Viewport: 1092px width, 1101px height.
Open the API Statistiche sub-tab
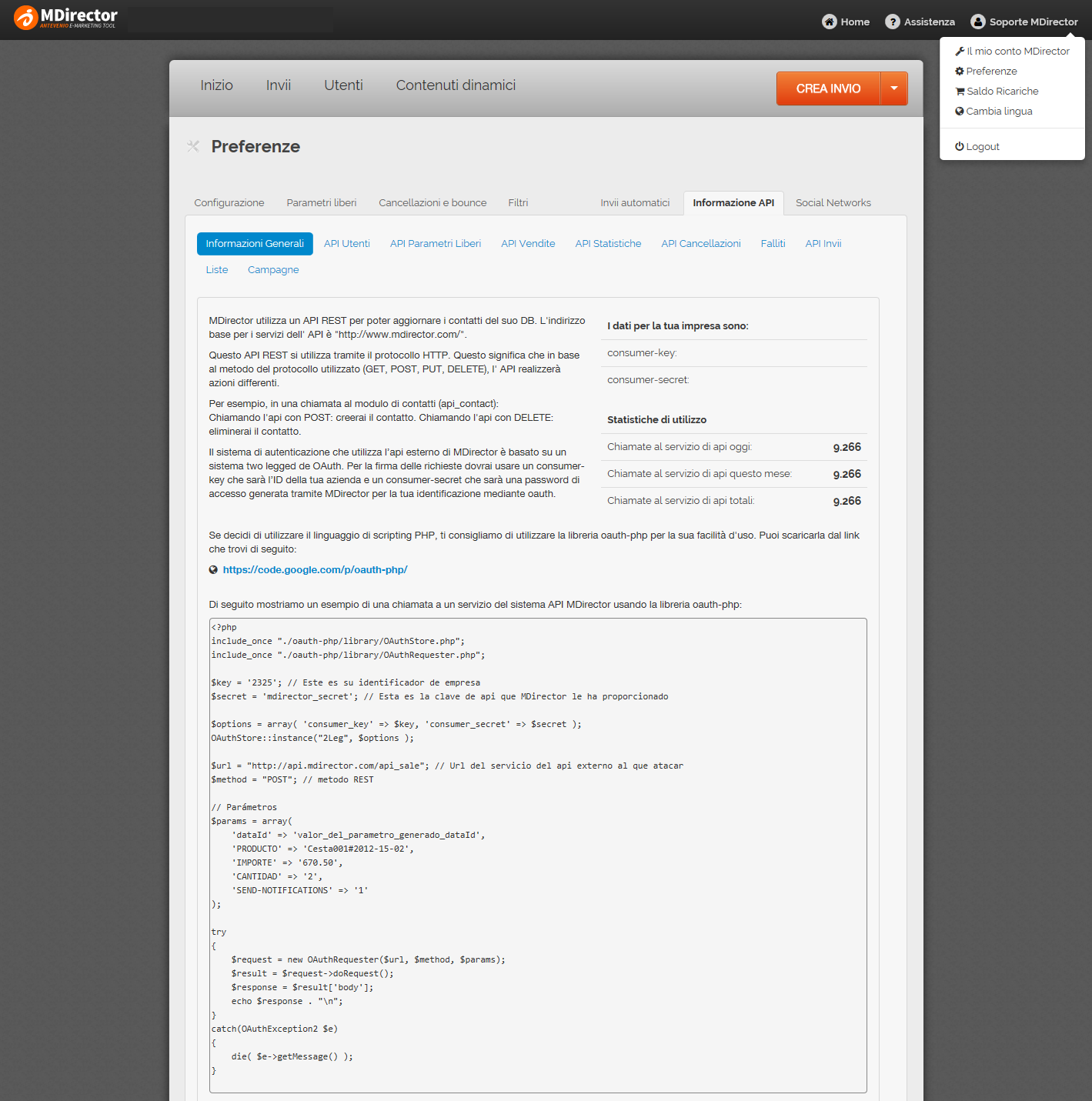point(608,244)
